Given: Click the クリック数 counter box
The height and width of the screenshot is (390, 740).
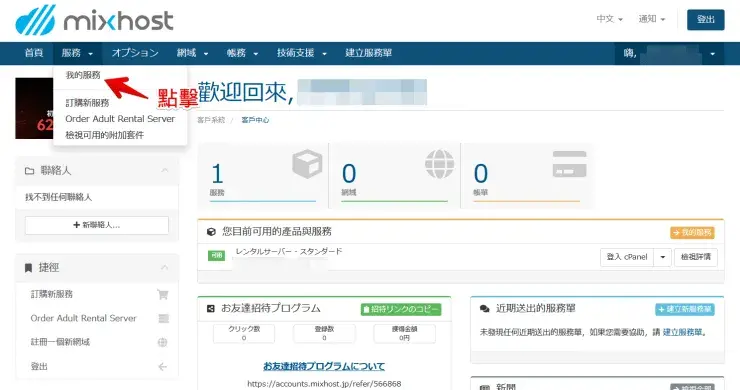Looking at the screenshot, I should click(244, 333).
